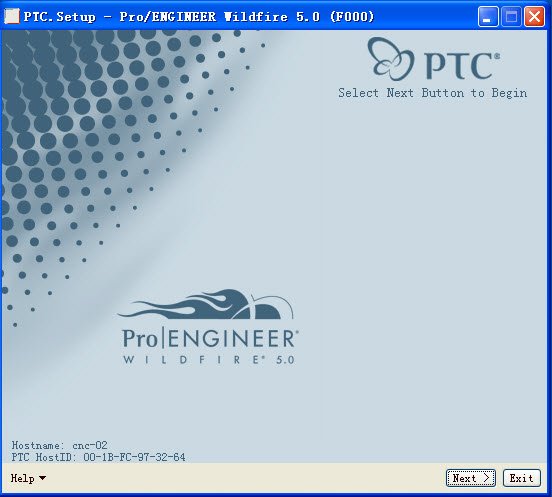Click the 'Select Next Button to Begin' text
Screen dimensions: 552x497
[432, 93]
